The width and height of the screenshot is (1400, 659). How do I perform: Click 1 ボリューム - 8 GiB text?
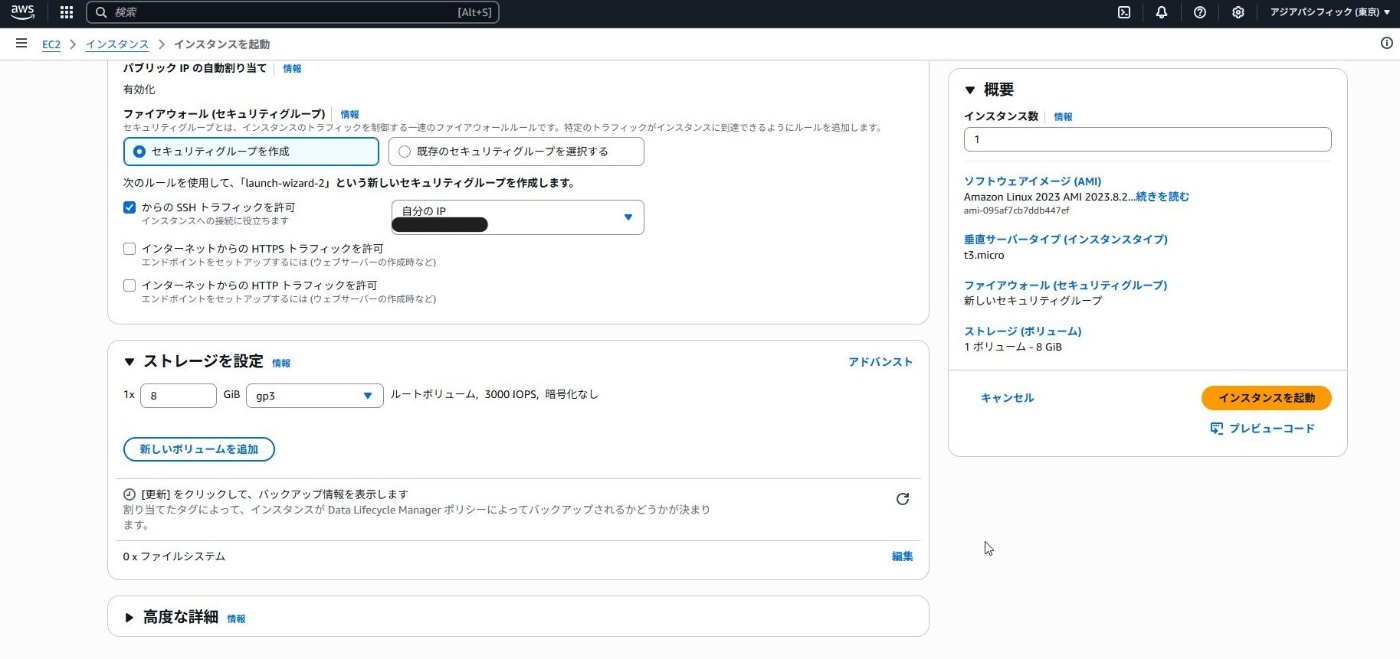click(x=1013, y=347)
